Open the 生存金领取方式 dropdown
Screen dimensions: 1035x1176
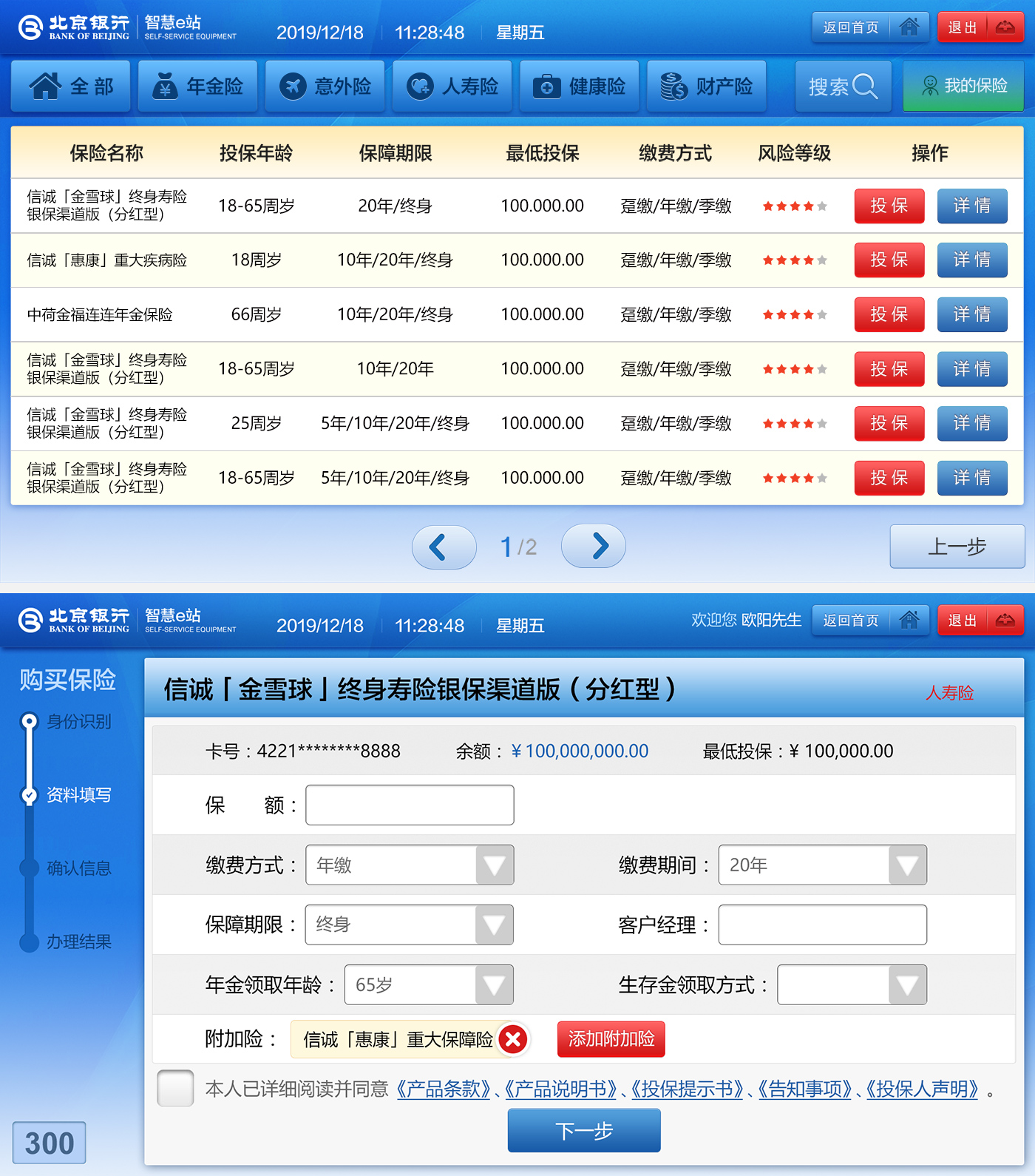pyautogui.click(x=852, y=984)
